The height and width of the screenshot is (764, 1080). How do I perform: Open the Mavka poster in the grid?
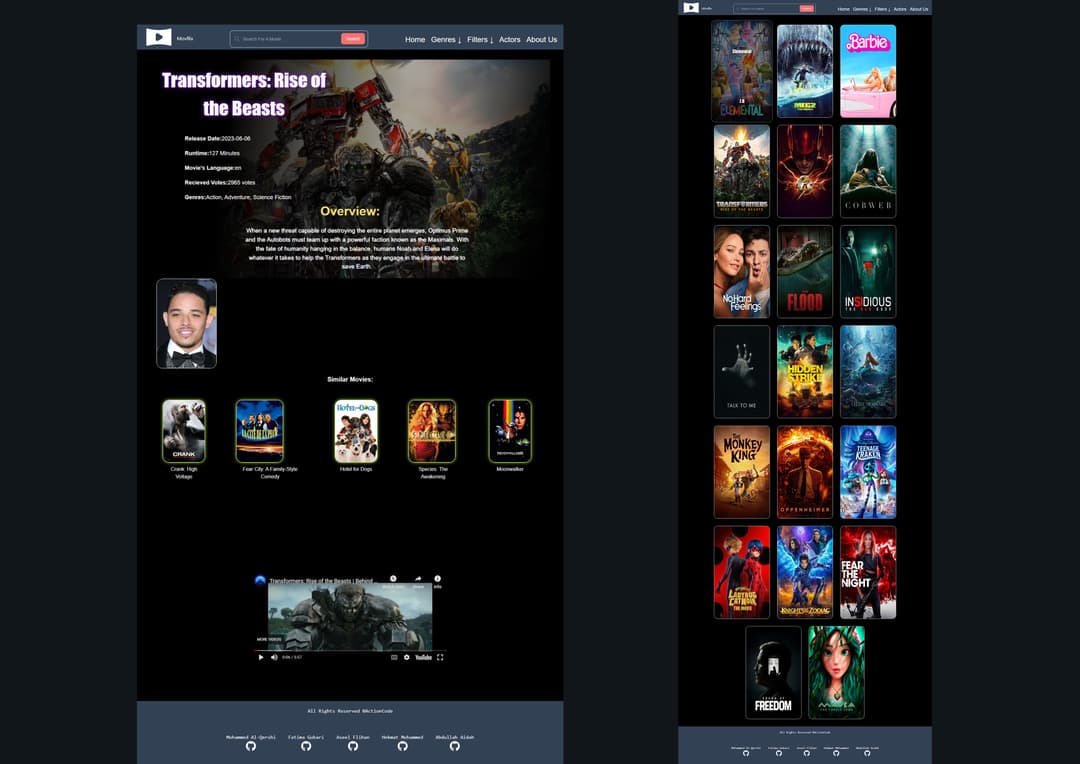pyautogui.click(x=837, y=672)
